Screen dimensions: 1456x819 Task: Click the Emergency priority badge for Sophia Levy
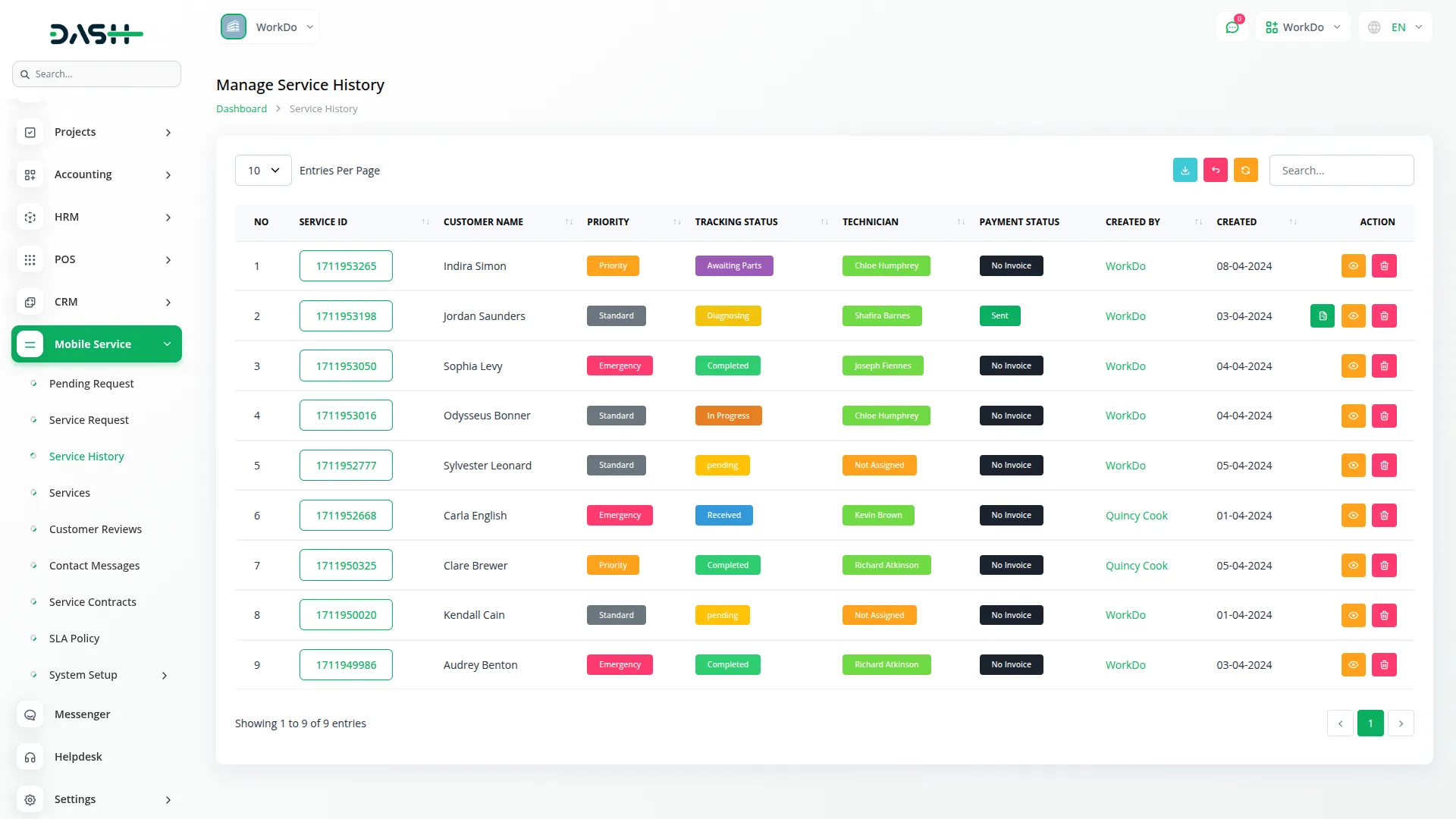(620, 365)
